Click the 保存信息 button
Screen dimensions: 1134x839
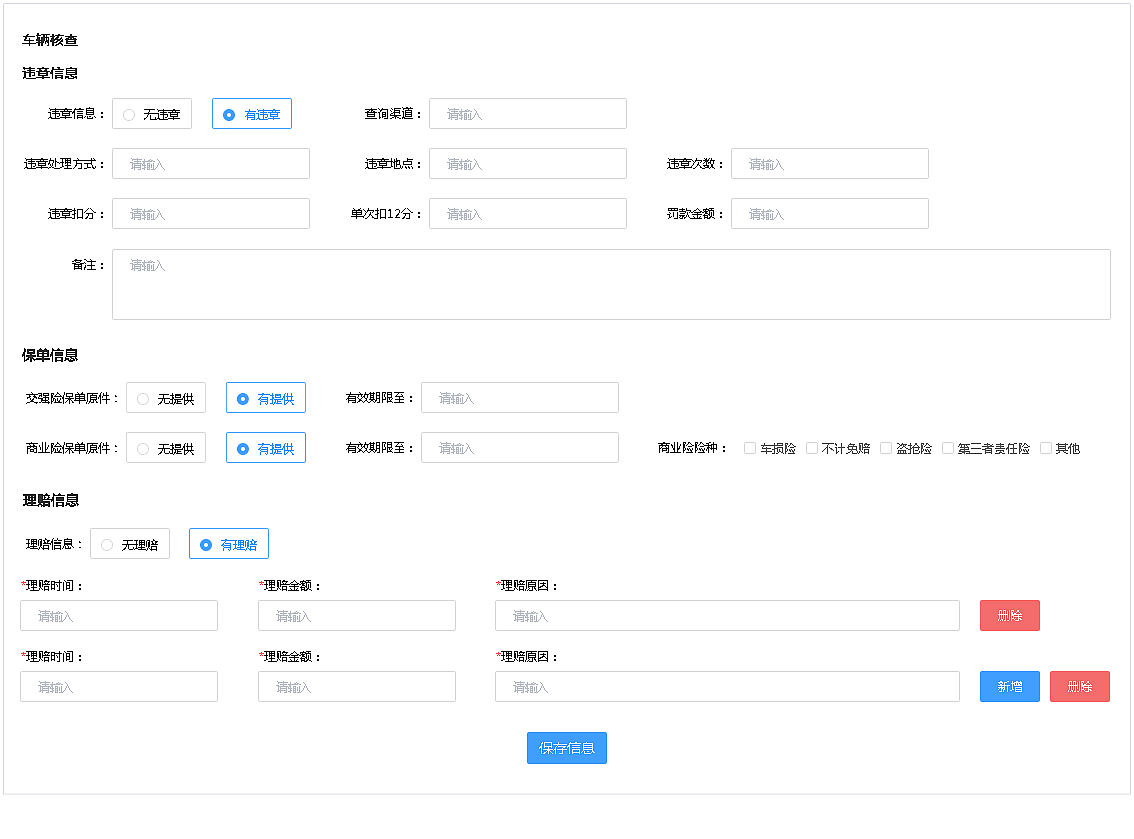(566, 748)
